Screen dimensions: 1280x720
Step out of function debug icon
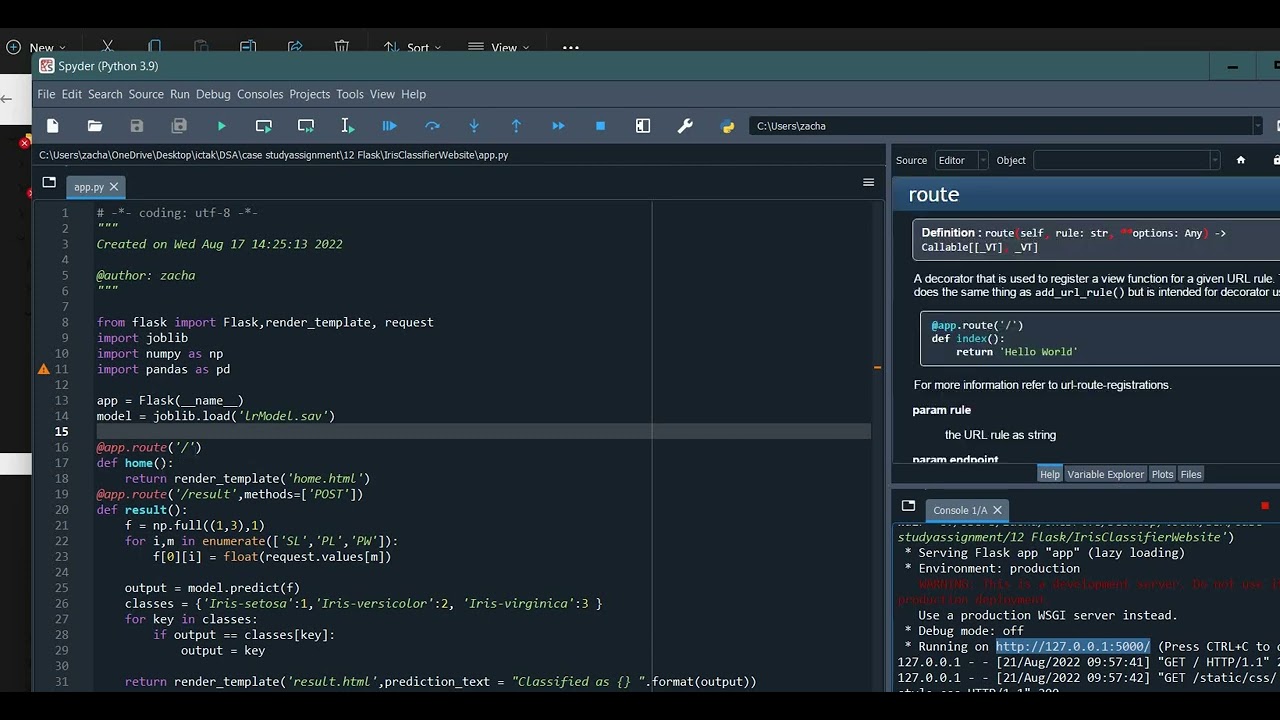pyautogui.click(x=516, y=126)
